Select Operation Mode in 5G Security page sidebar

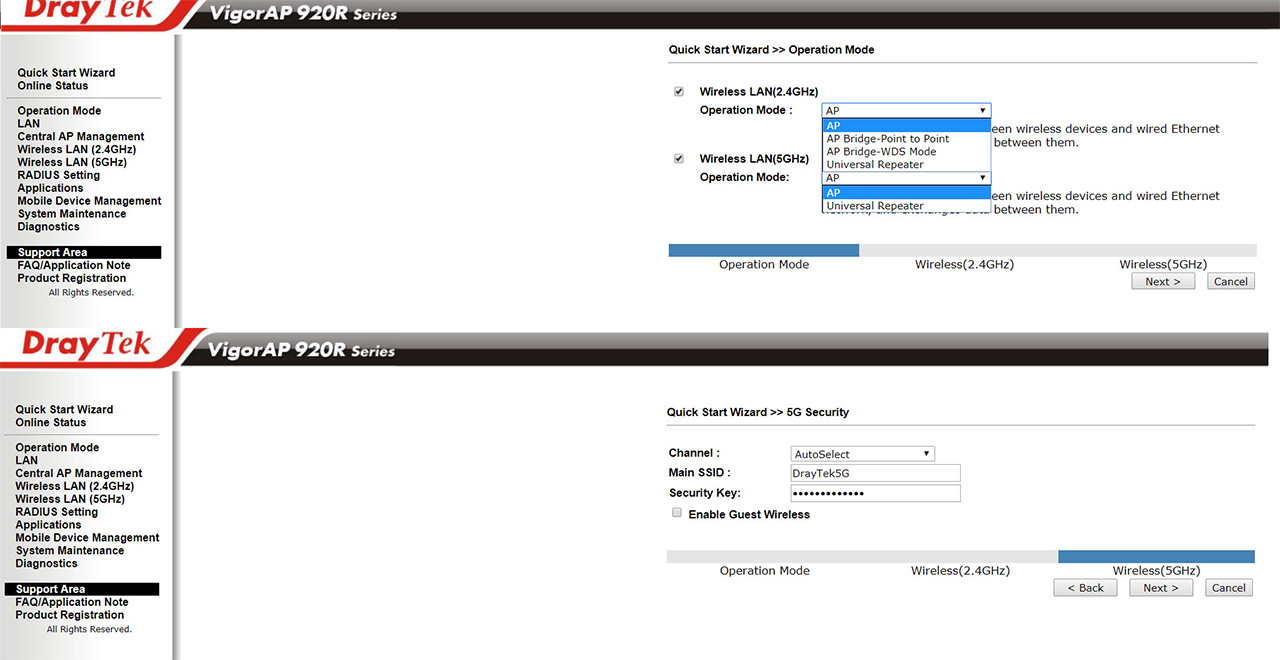[x=57, y=448]
